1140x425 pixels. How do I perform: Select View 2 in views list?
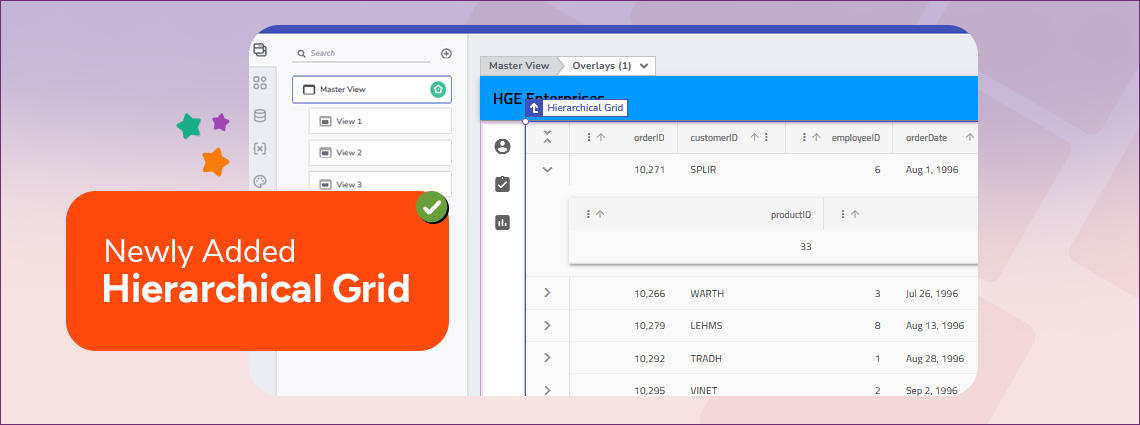tap(380, 153)
